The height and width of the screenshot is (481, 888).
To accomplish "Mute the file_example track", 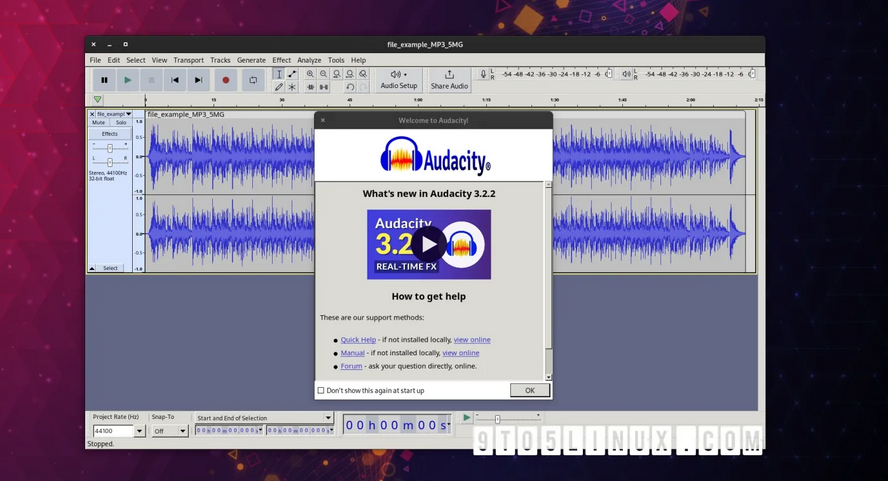I will coord(99,122).
